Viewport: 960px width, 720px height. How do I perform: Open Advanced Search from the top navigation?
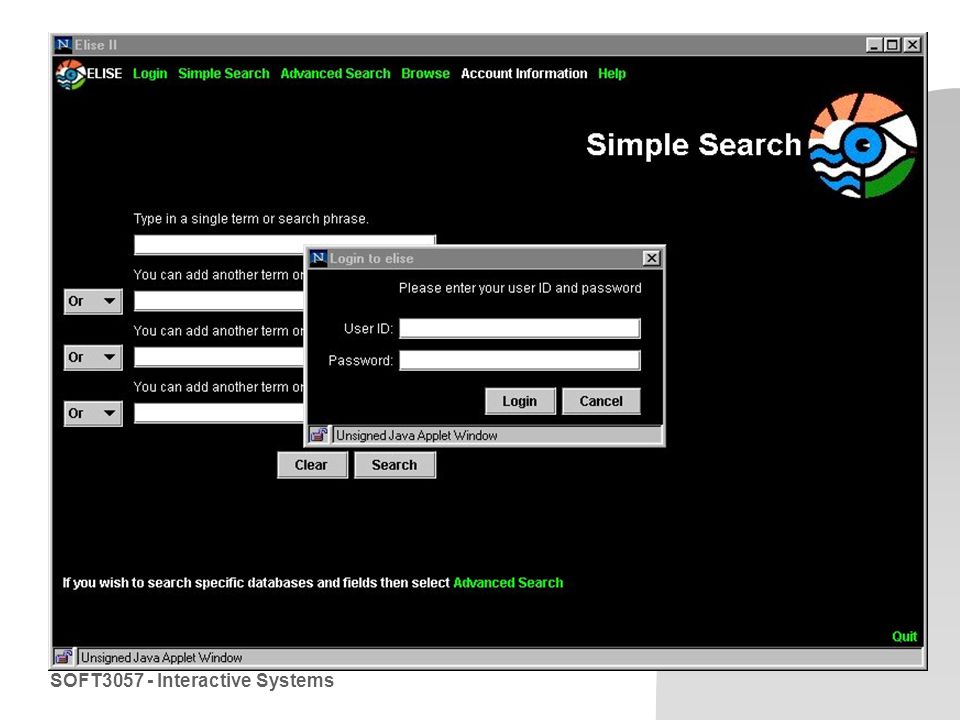[x=335, y=73]
